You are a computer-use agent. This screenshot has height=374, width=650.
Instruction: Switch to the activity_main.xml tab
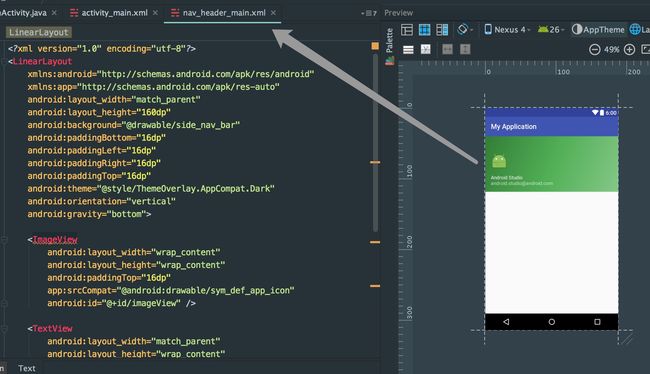(114, 13)
